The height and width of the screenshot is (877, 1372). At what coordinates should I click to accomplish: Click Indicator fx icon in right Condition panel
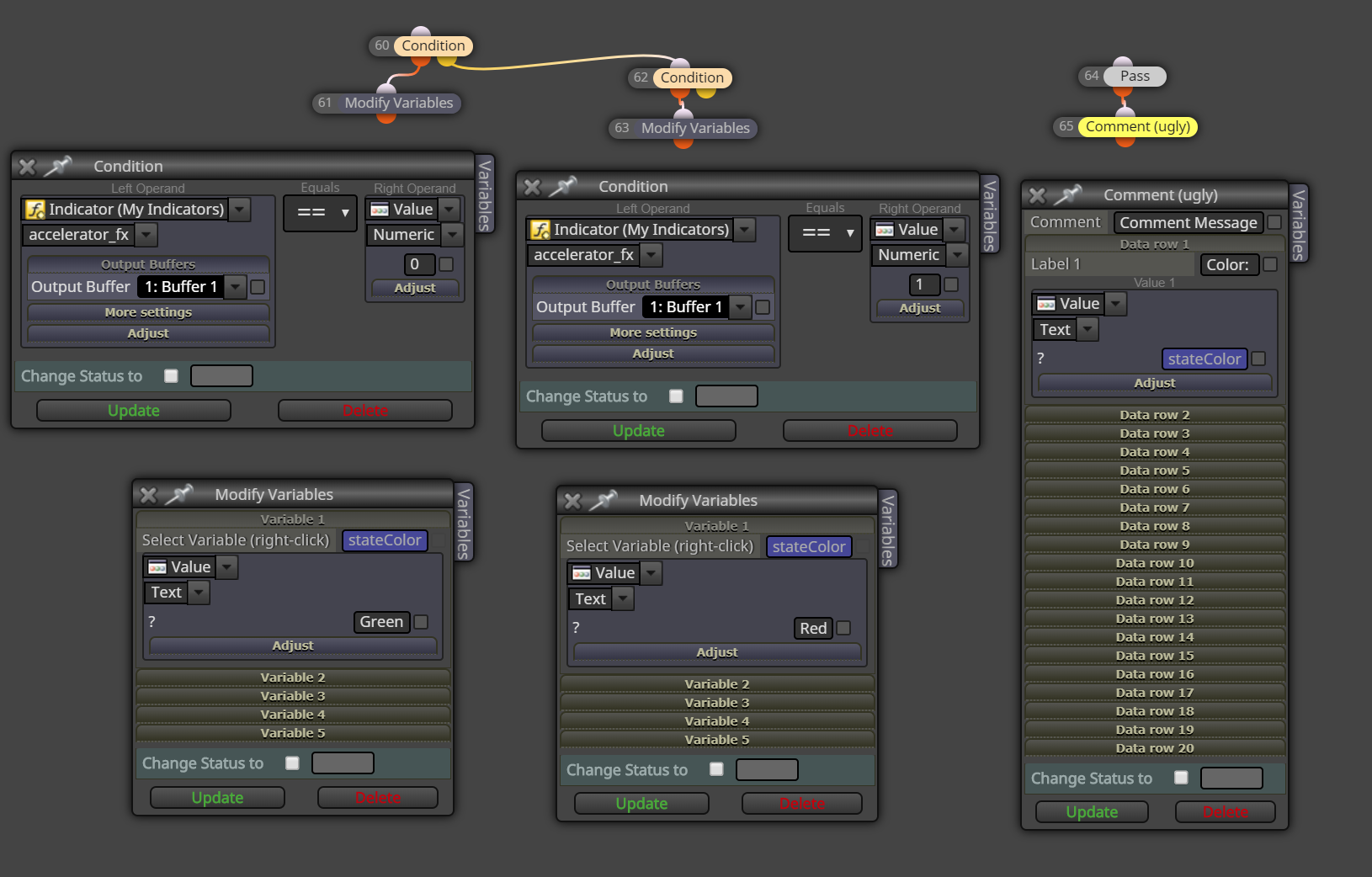(540, 230)
